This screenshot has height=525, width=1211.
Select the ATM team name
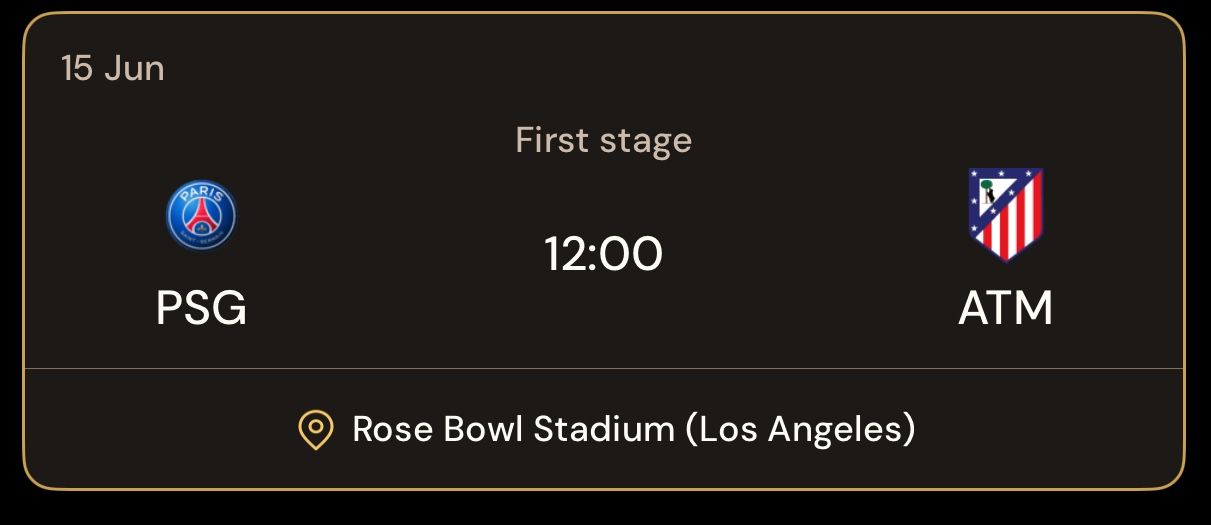(1006, 308)
